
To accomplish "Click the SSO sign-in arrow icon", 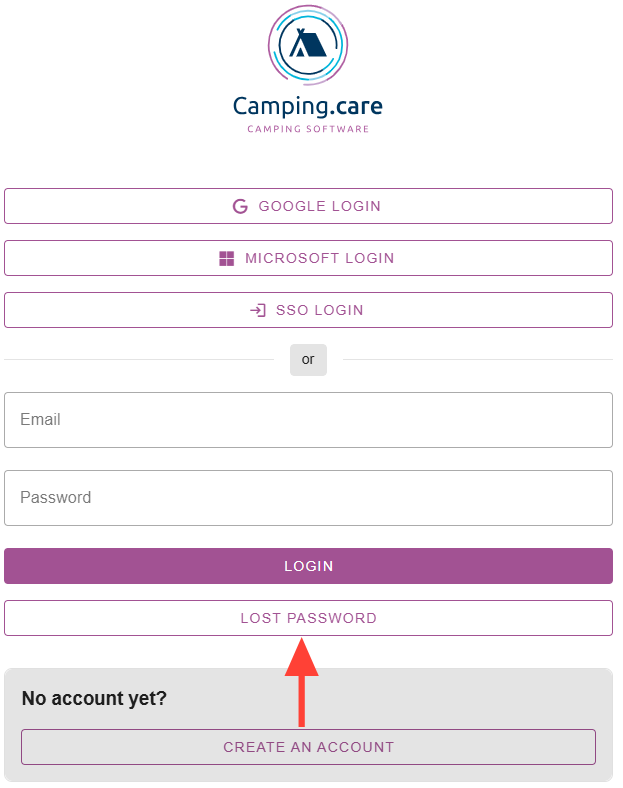I will click(258, 311).
